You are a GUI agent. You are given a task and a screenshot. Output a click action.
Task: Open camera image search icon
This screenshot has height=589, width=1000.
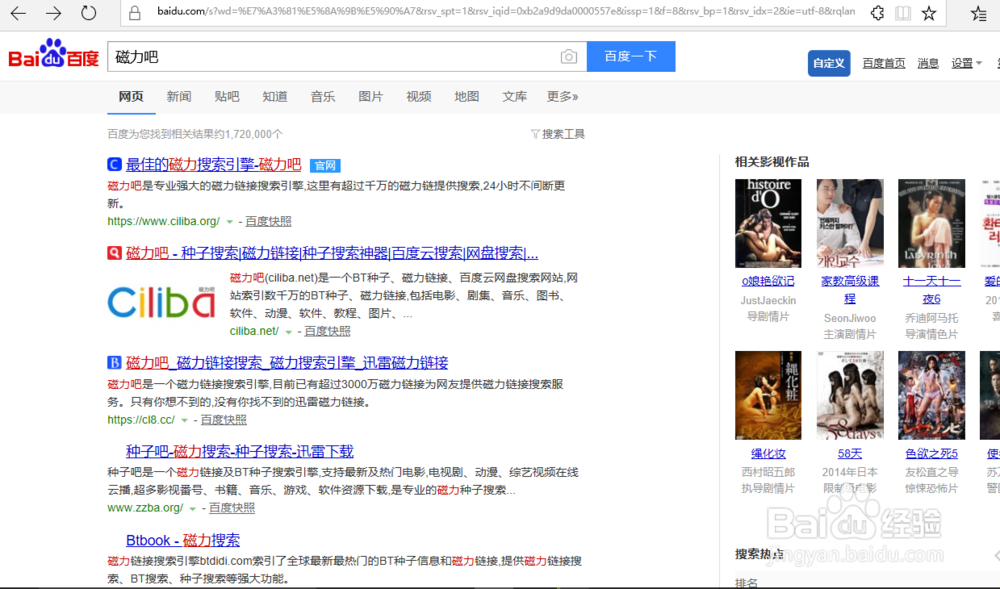[x=569, y=57]
